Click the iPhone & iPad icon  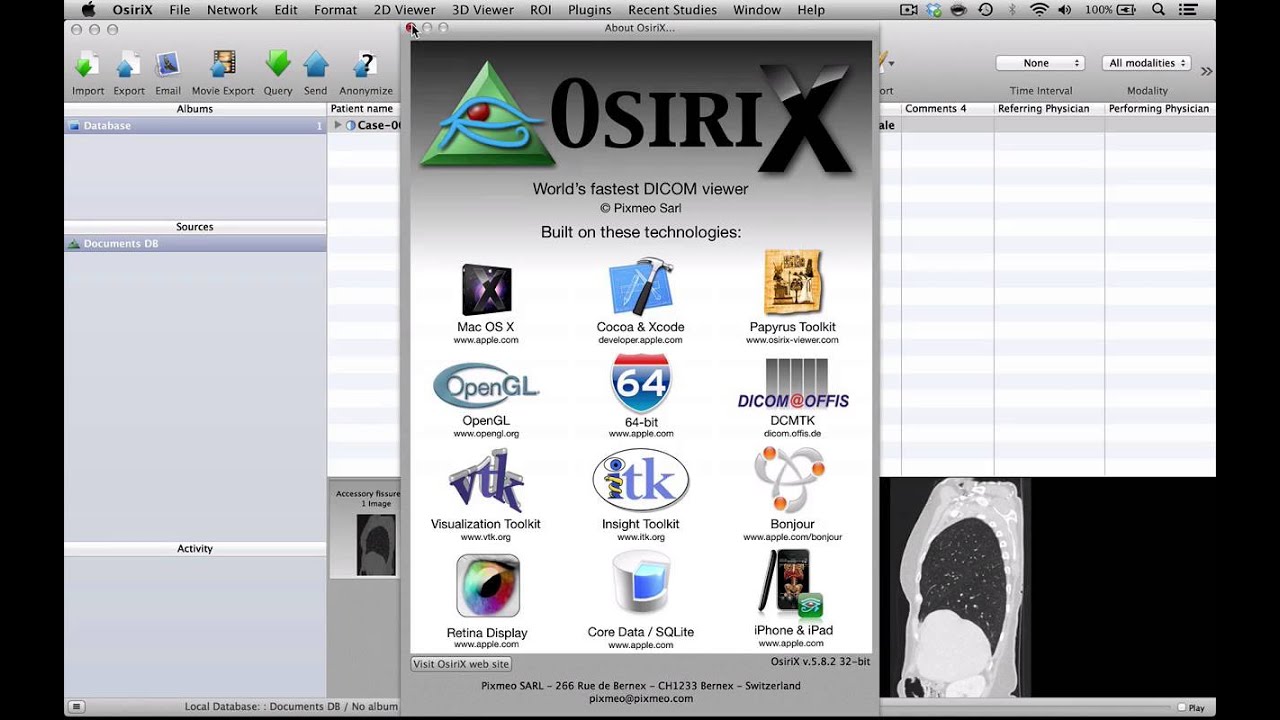click(790, 583)
